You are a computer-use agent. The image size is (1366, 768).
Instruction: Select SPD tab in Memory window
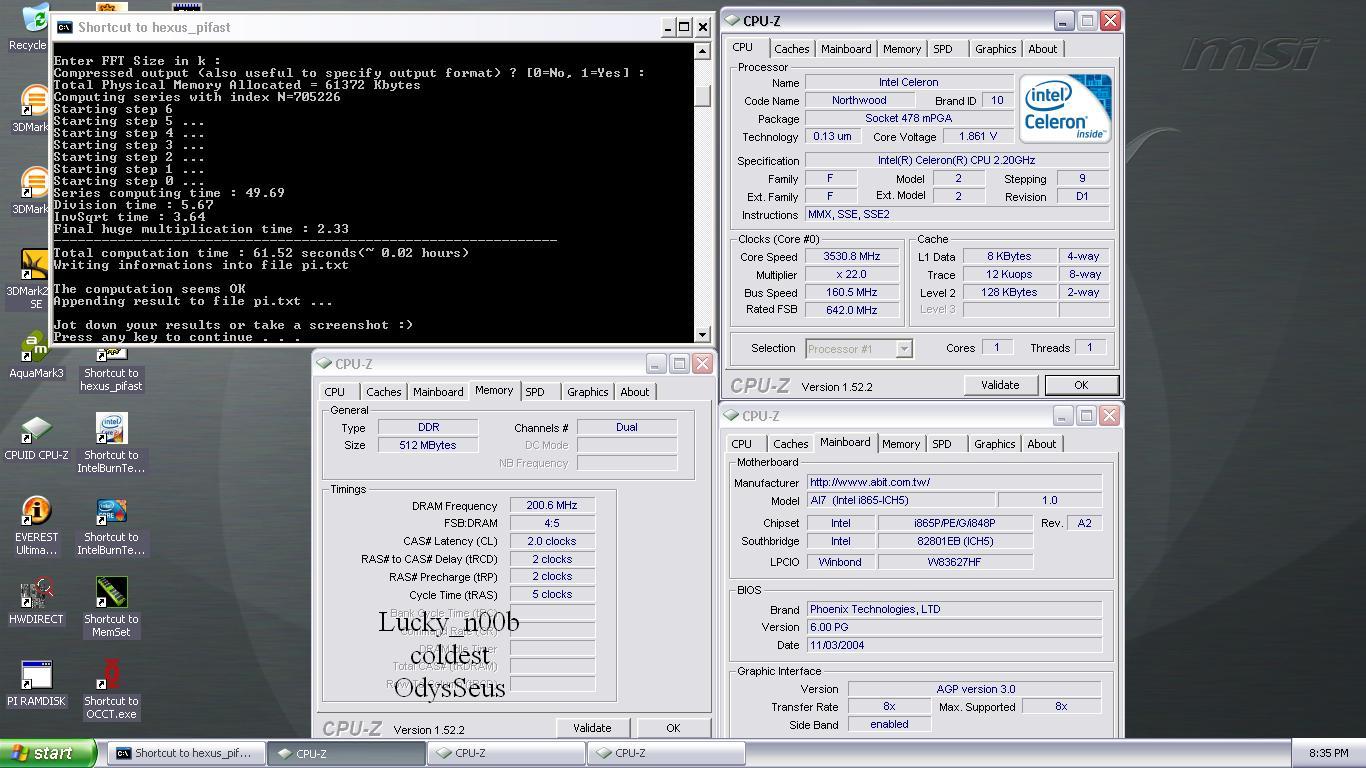[535, 392]
